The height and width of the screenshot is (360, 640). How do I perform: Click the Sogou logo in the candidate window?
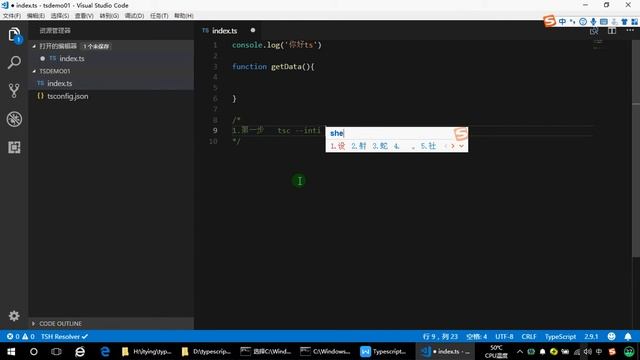pos(460,133)
